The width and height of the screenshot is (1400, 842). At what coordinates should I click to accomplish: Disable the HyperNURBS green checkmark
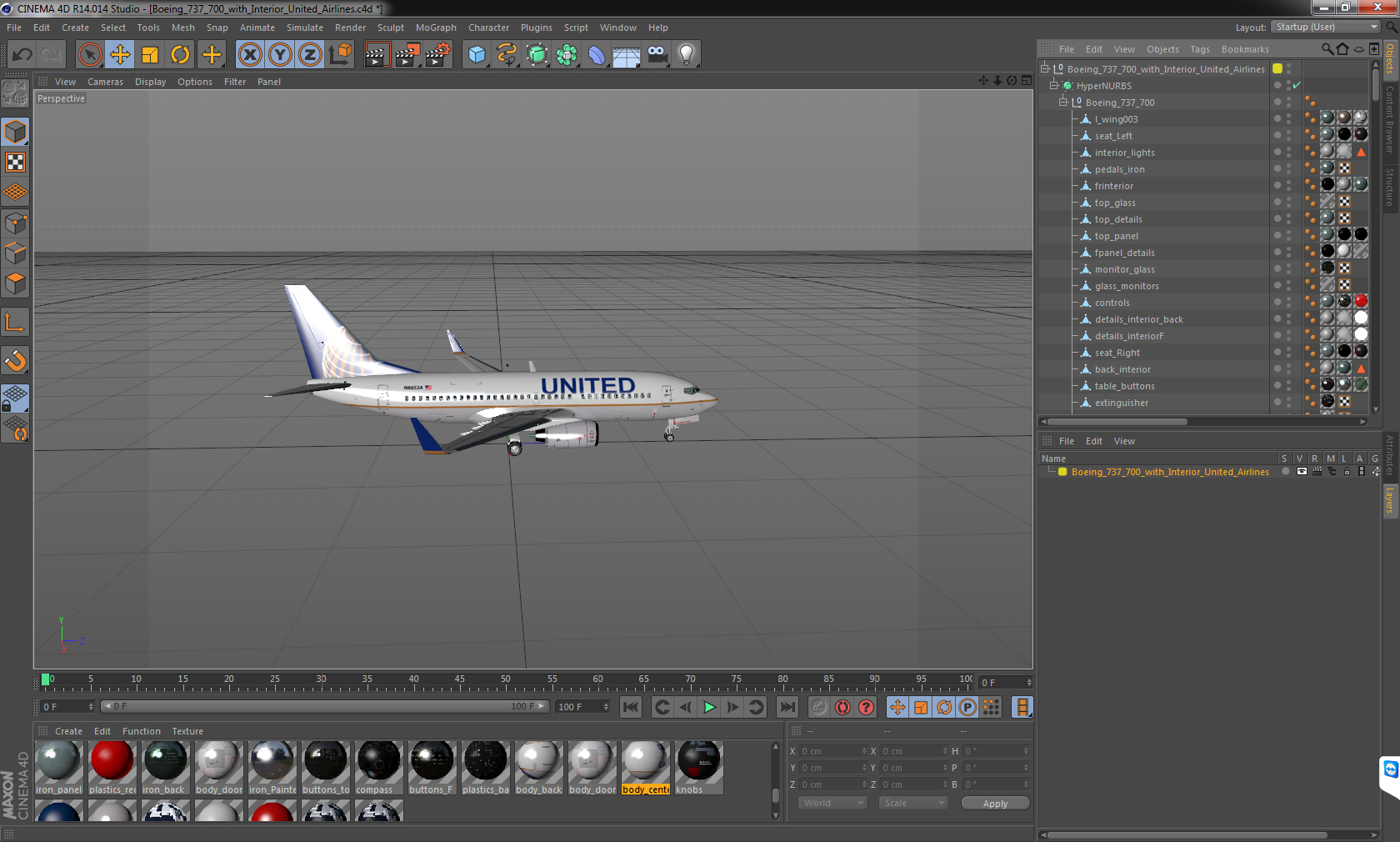[1297, 85]
